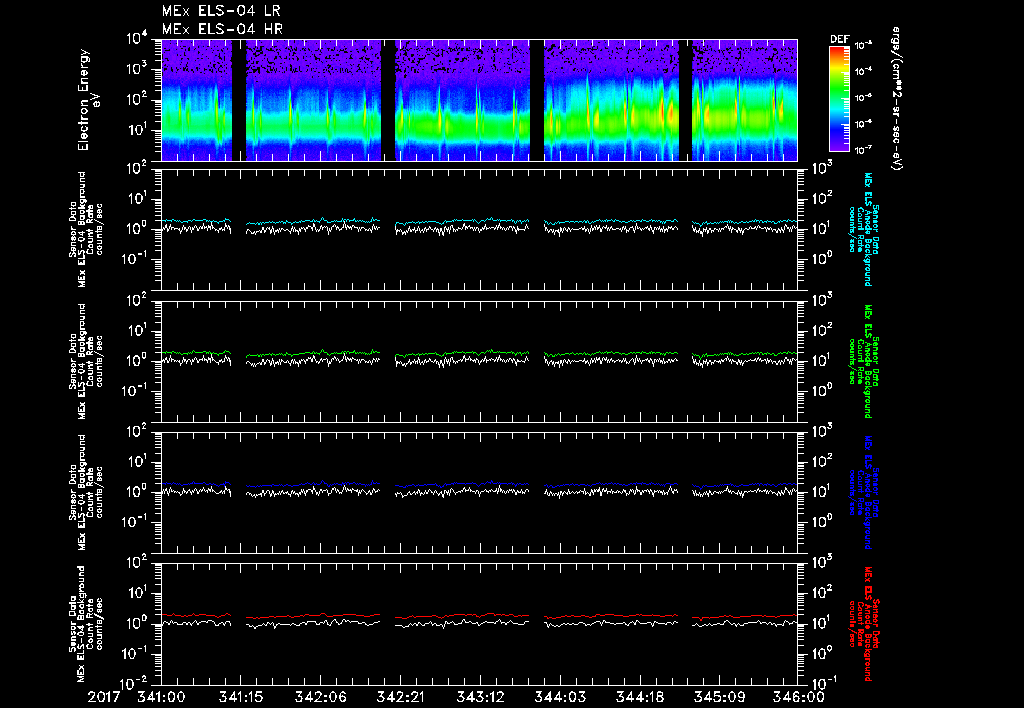This screenshot has height=708, width=1024.
Task: Click the green right-side axis label
Action: coord(863,361)
